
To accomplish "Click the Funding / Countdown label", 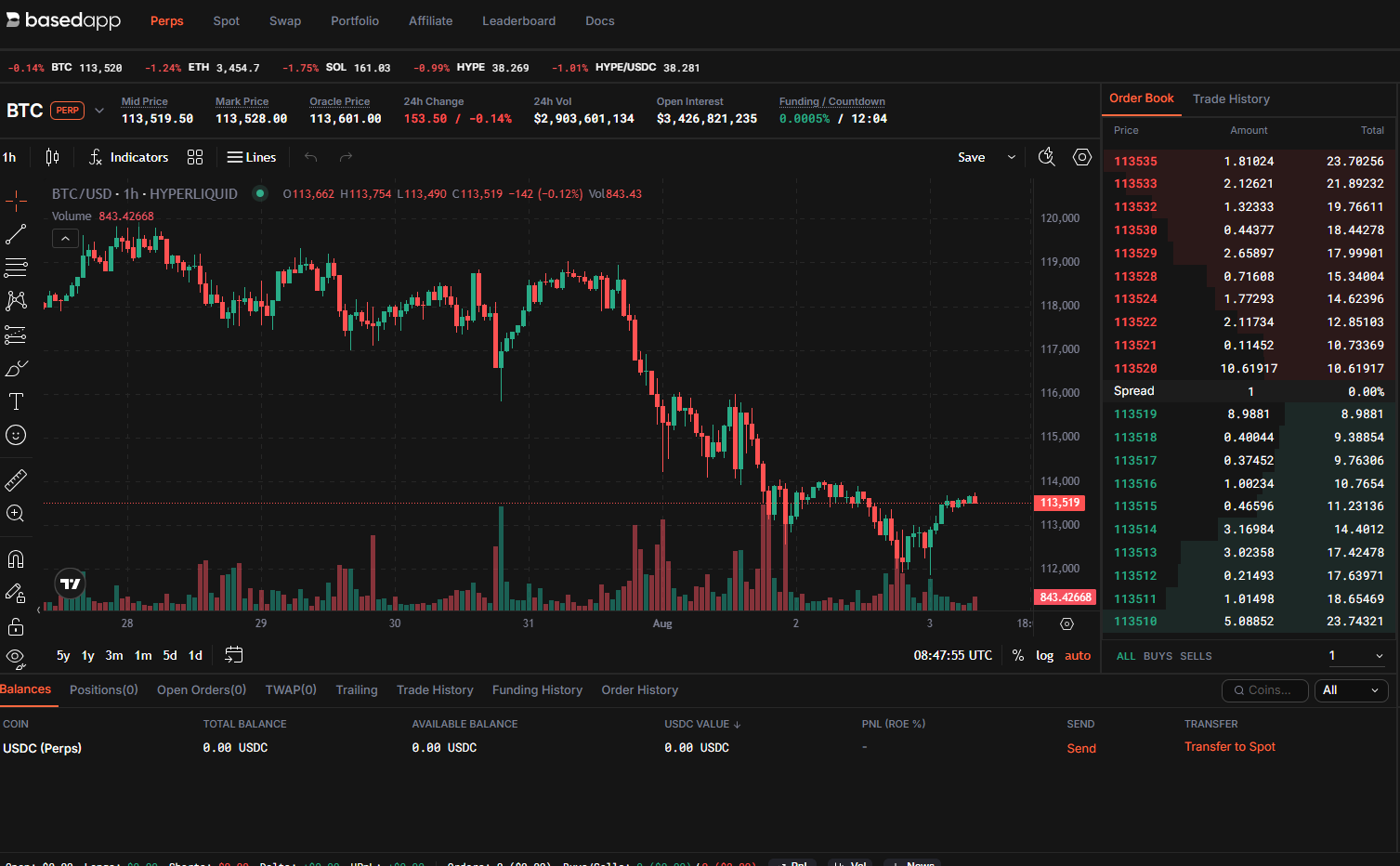I will tap(832, 101).
